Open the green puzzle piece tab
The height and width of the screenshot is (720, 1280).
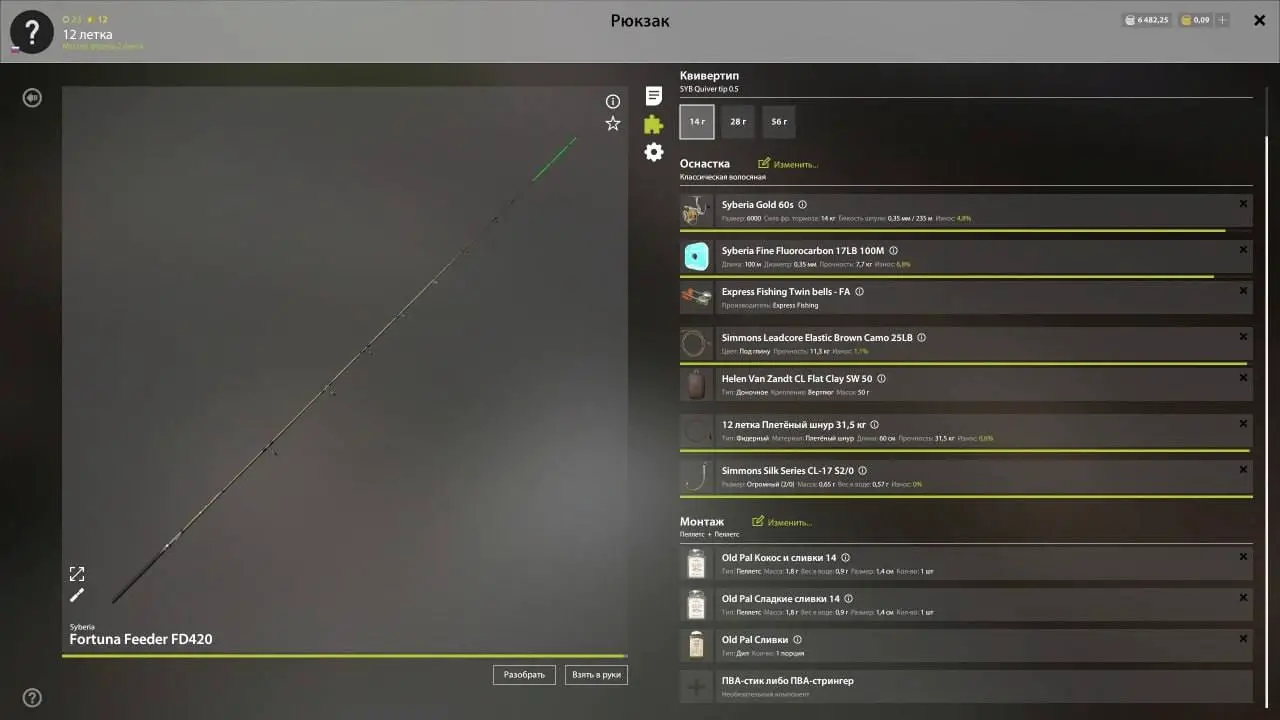point(653,124)
